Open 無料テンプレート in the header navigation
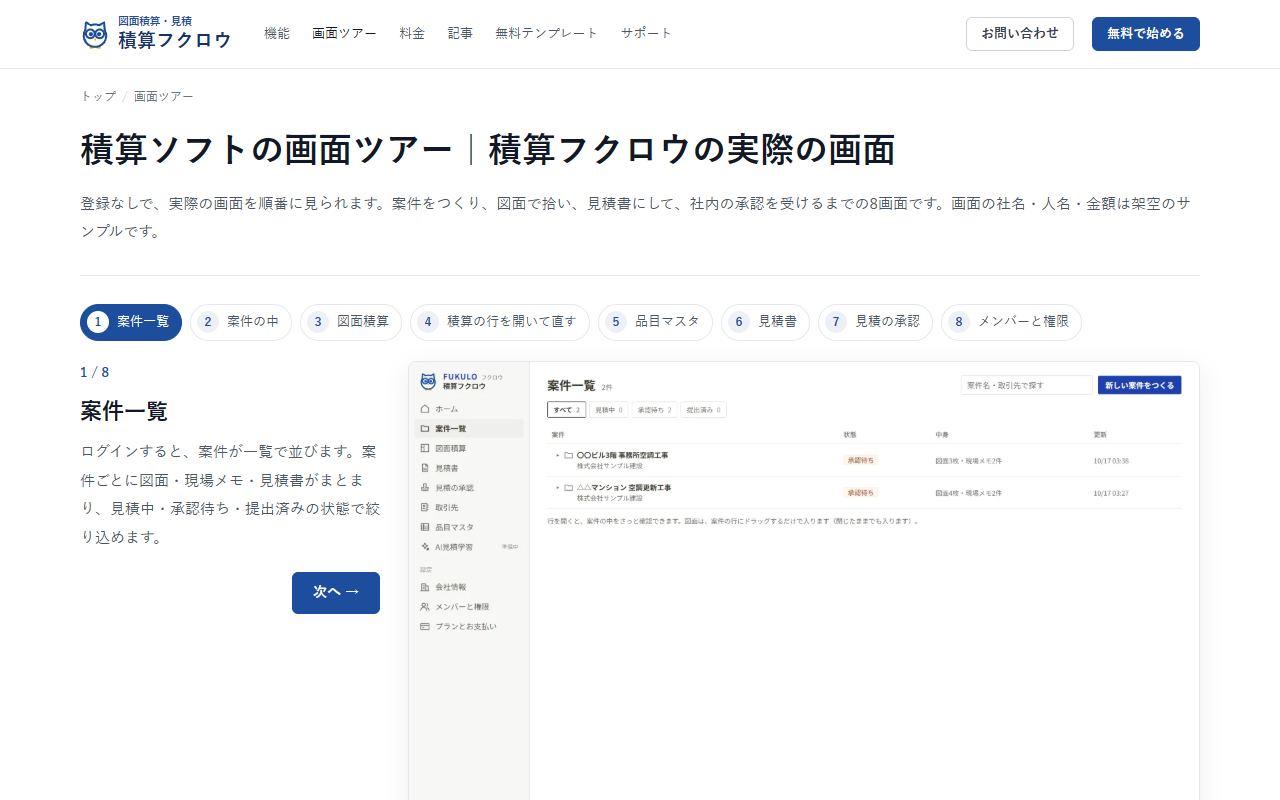This screenshot has height=800, width=1280. (546, 33)
